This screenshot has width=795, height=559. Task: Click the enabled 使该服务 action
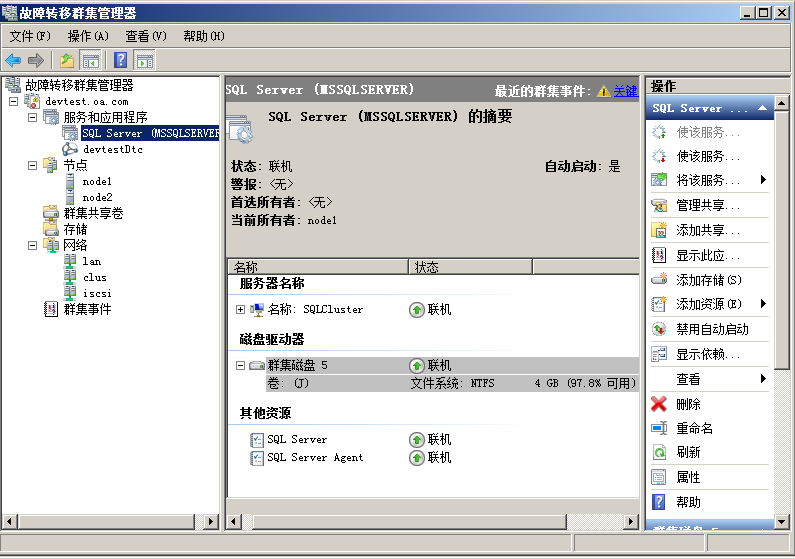(708, 156)
